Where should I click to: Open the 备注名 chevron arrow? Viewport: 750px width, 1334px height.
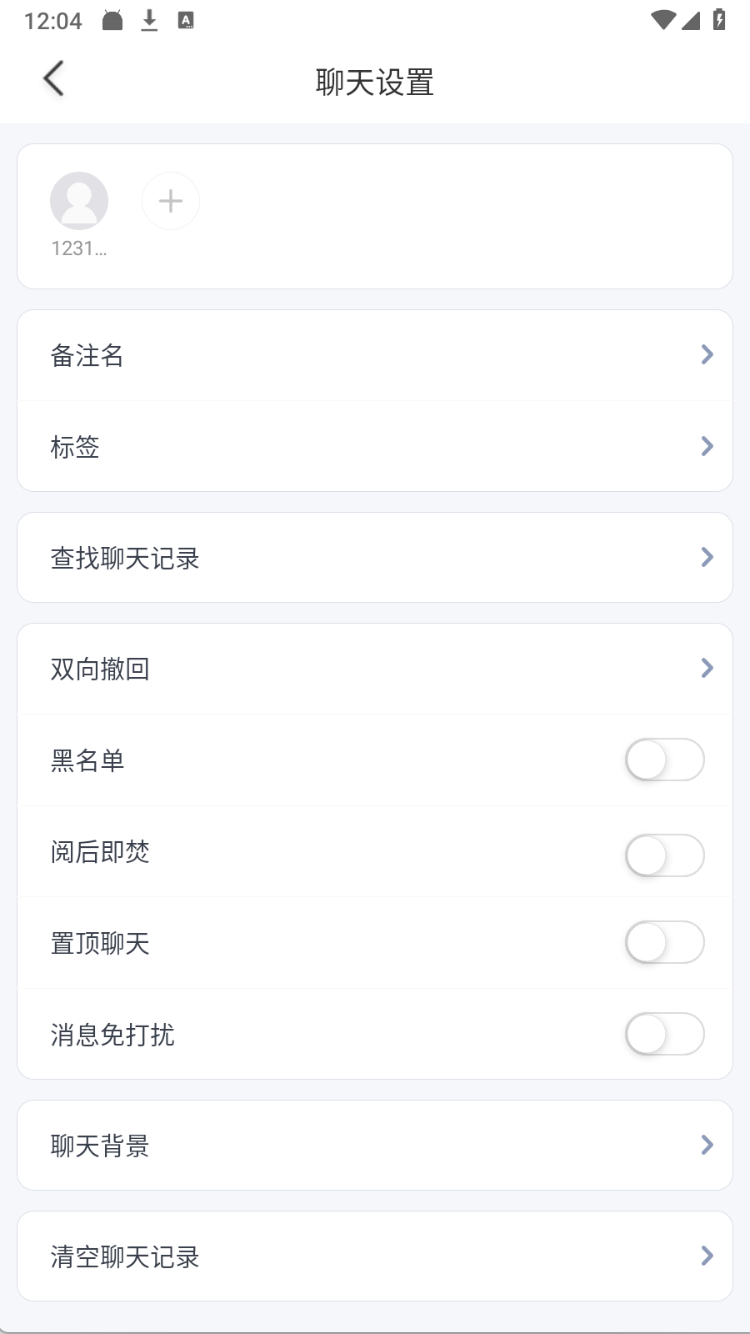tap(707, 354)
